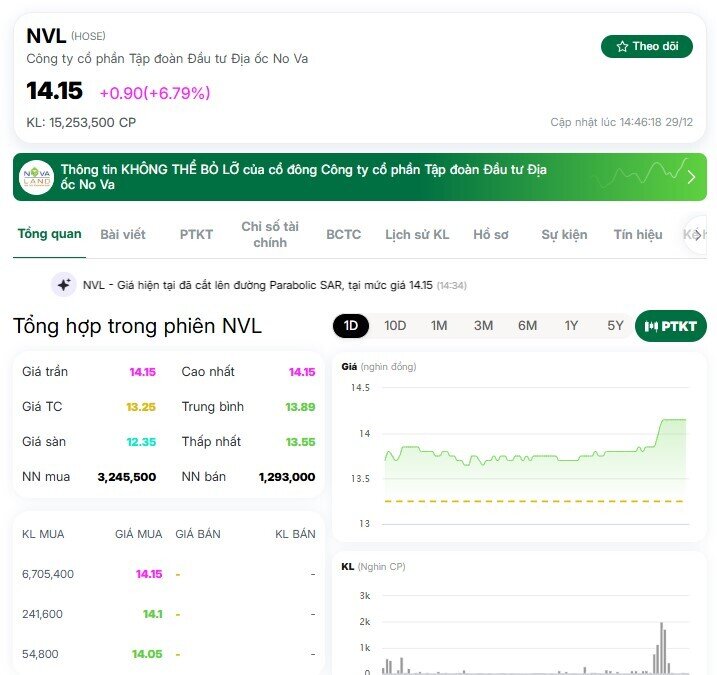Screen dimensions: 717x675
Task: Choose the 6M chart range
Action: click(527, 326)
